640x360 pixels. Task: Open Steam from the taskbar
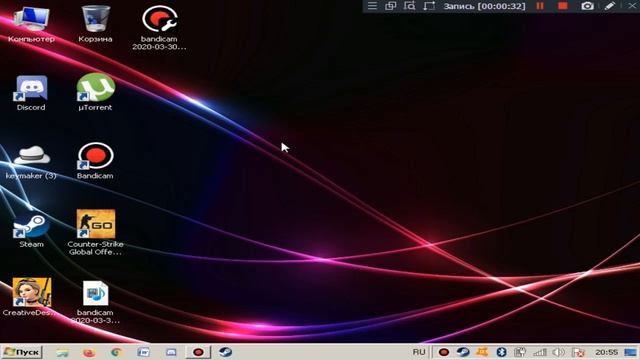coord(225,352)
